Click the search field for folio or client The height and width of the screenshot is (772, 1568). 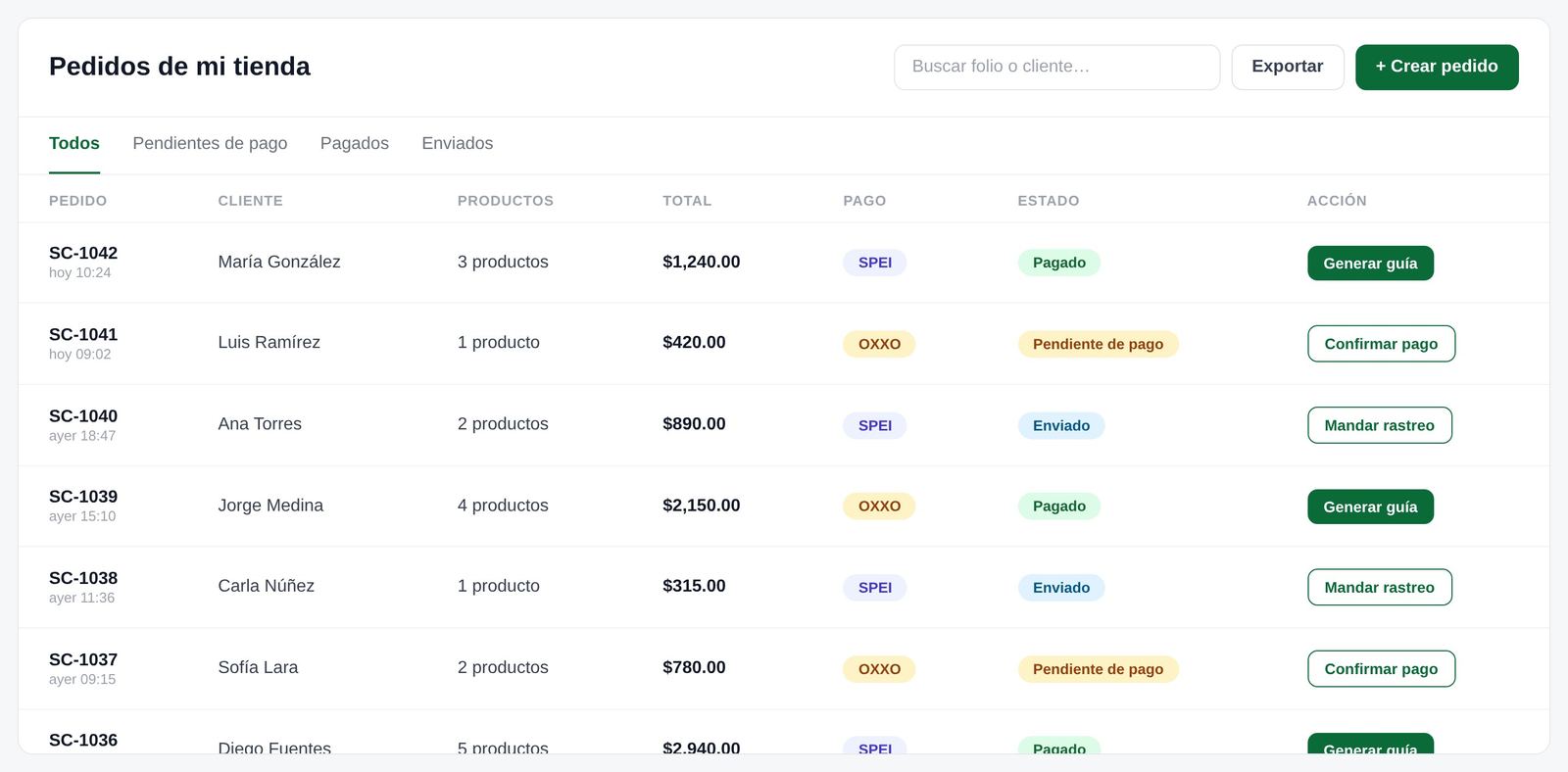1056,67
